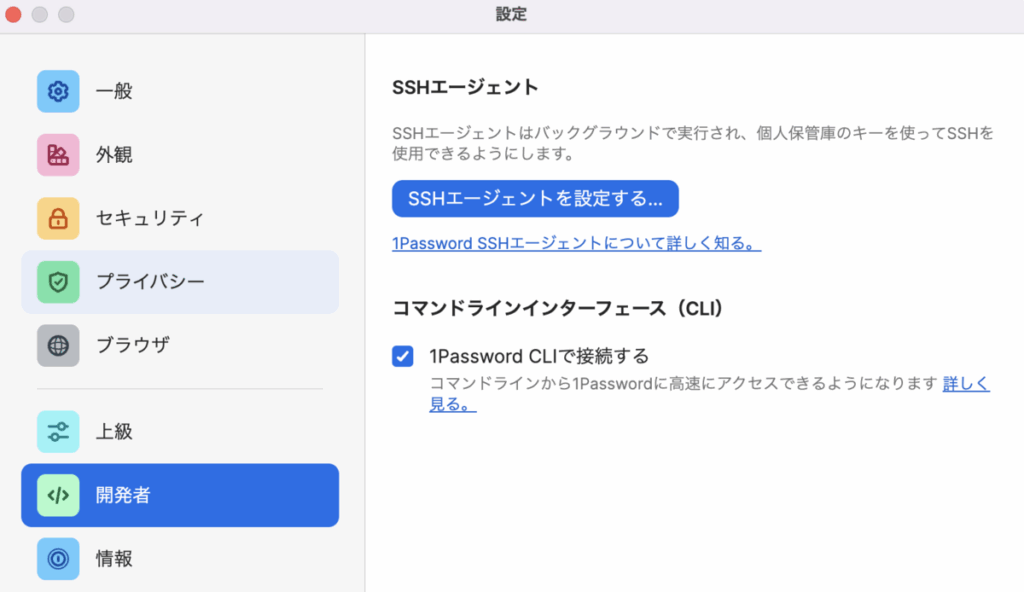This screenshot has width=1024, height=592.
Task: Select セキュリティ in the sidebar
Action: [180, 218]
